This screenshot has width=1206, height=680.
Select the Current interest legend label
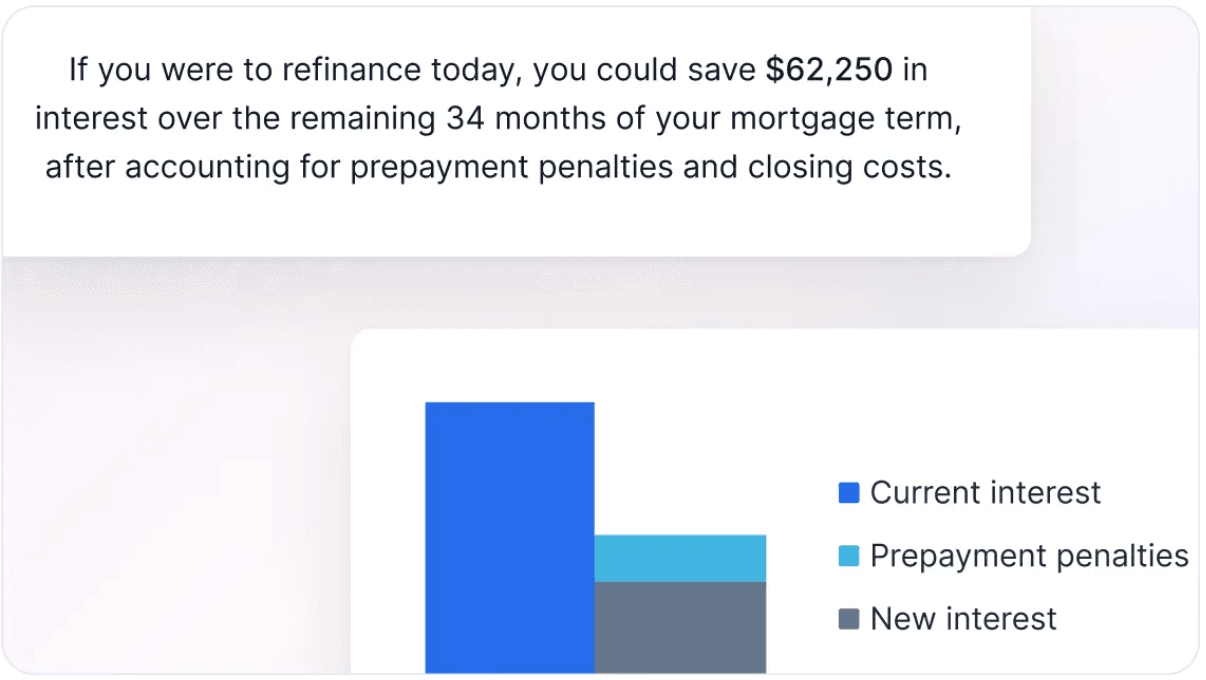[x=985, y=492]
